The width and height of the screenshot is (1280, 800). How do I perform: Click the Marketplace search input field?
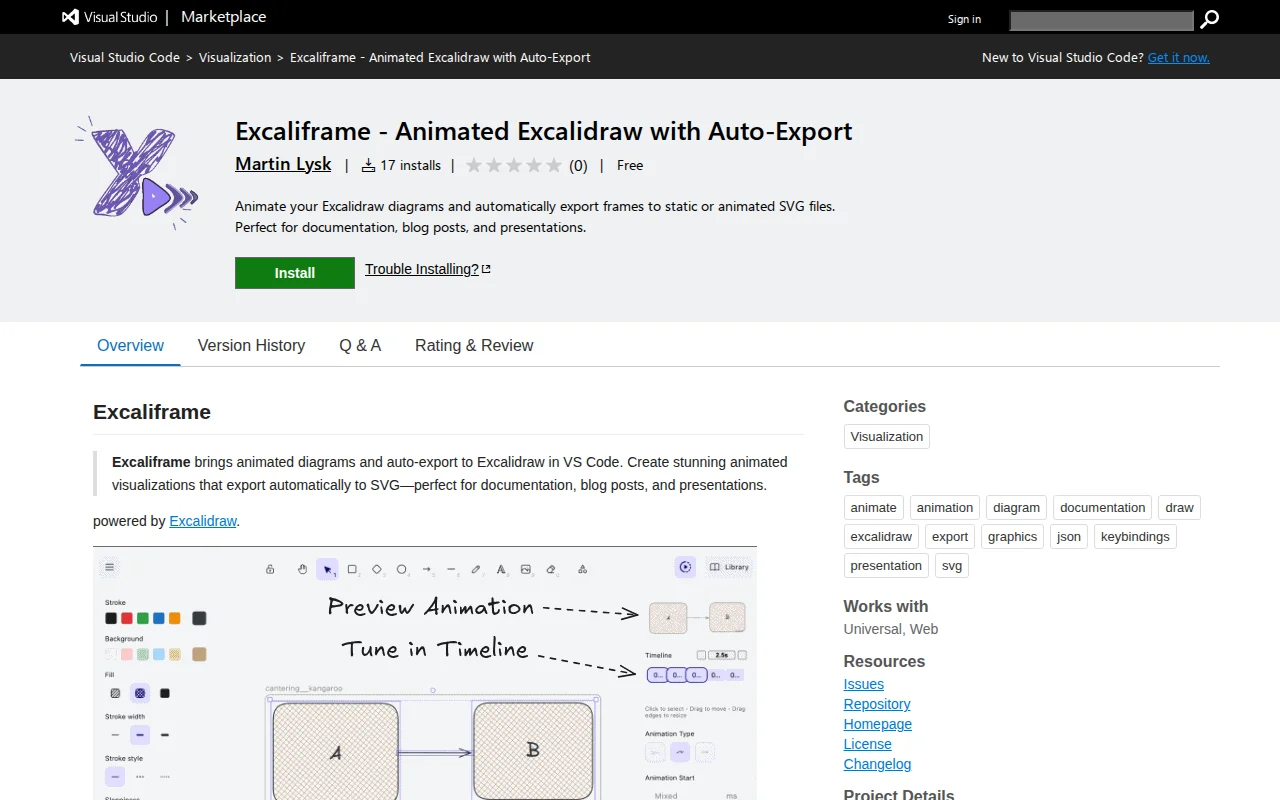[1102, 20]
